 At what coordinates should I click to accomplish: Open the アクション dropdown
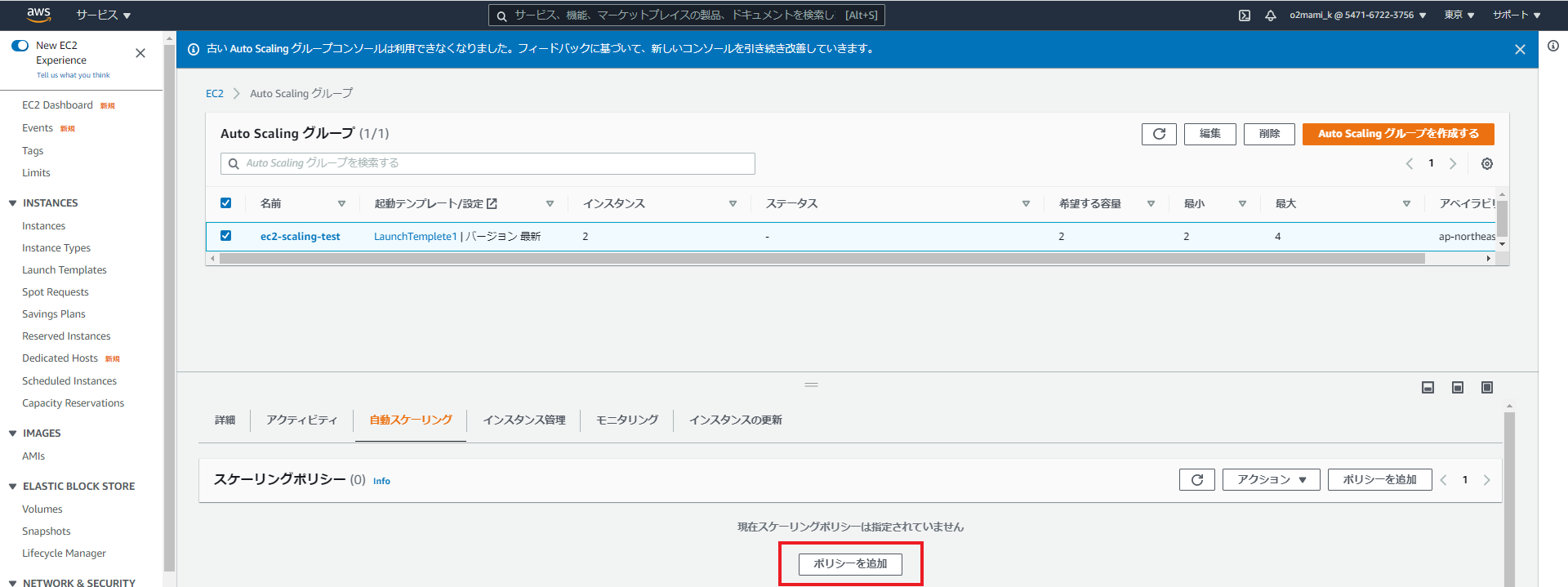[x=1271, y=480]
